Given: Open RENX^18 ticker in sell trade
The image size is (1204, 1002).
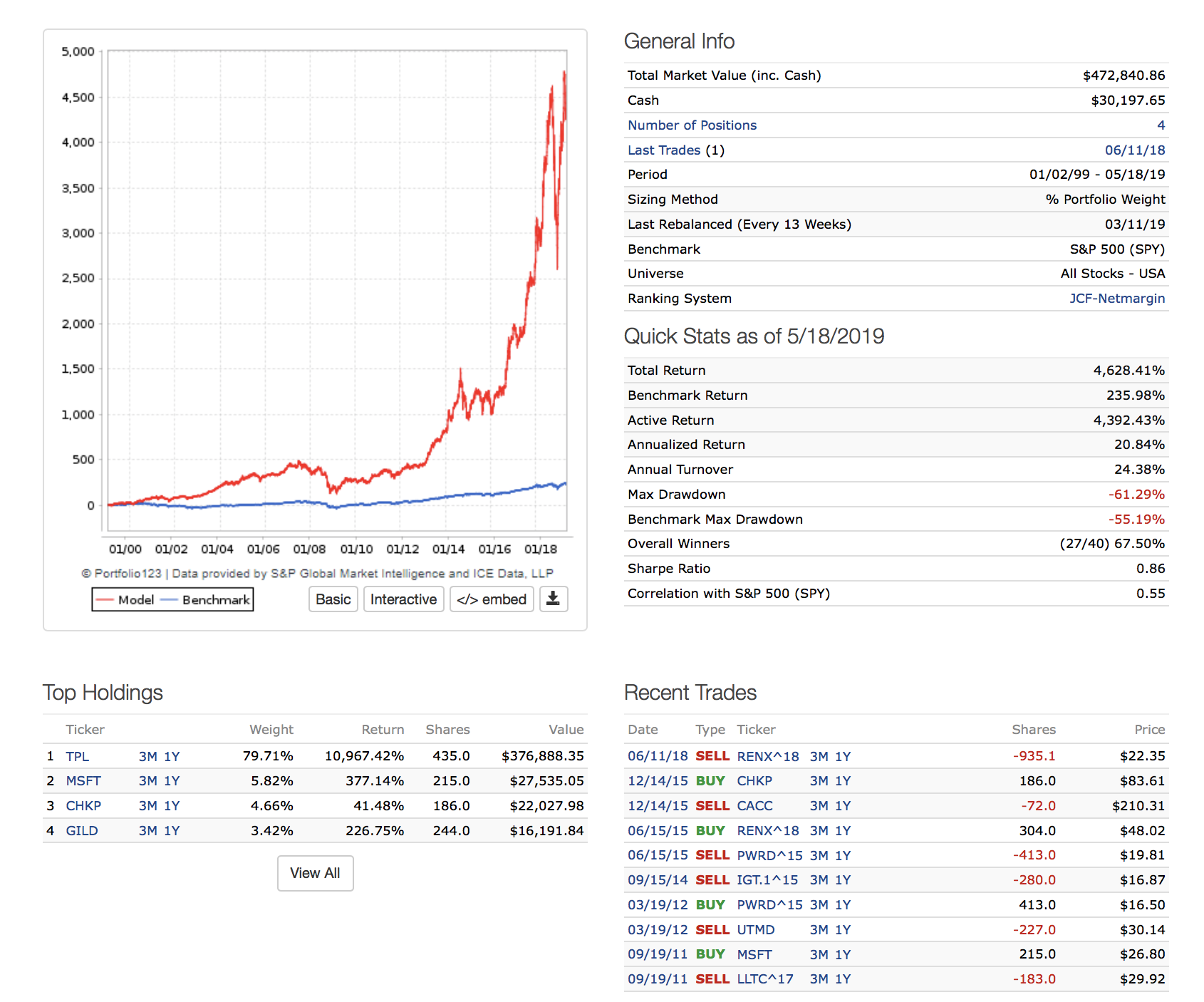Looking at the screenshot, I should coord(767,756).
